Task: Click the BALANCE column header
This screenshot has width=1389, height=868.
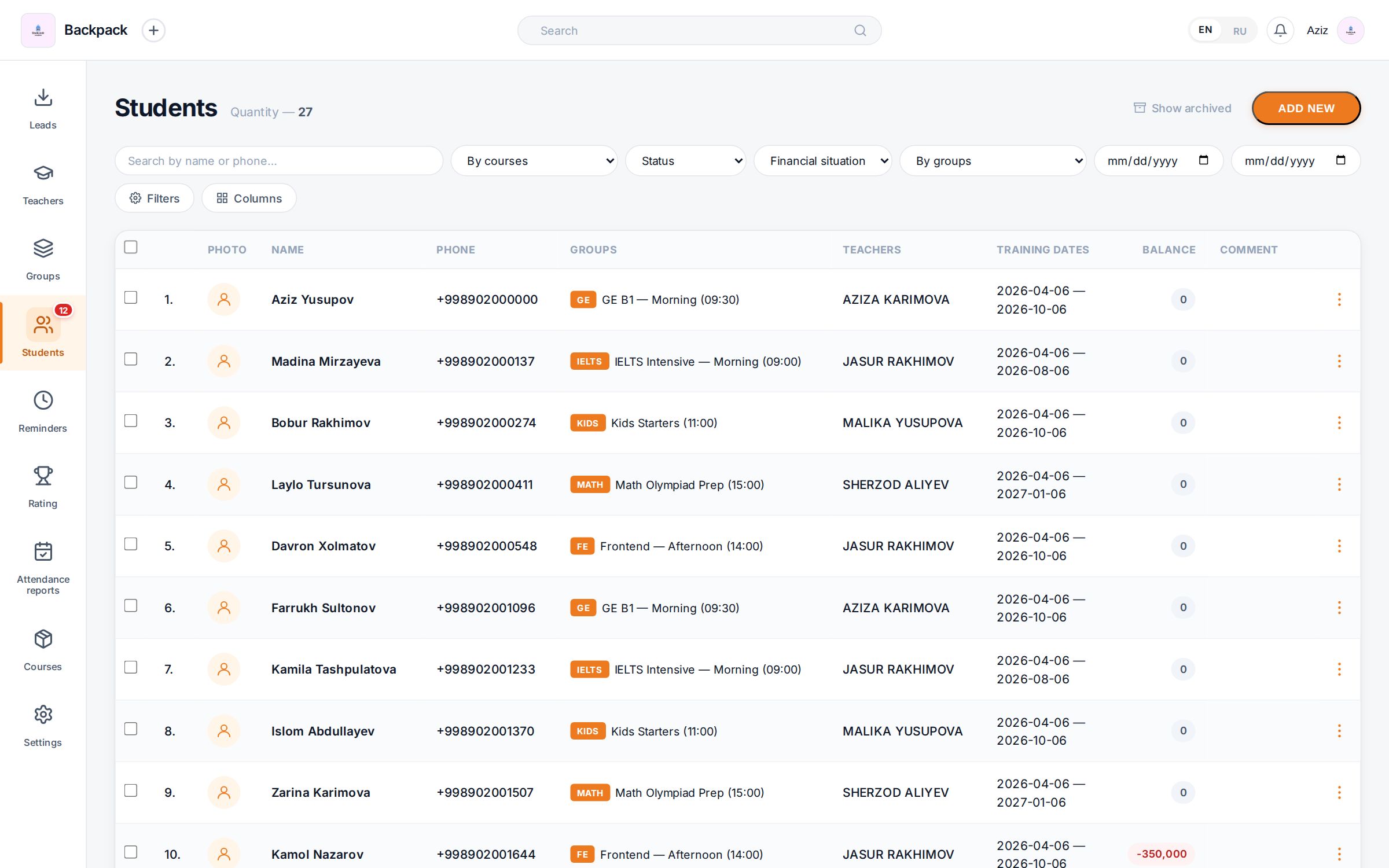Action: tap(1168, 249)
